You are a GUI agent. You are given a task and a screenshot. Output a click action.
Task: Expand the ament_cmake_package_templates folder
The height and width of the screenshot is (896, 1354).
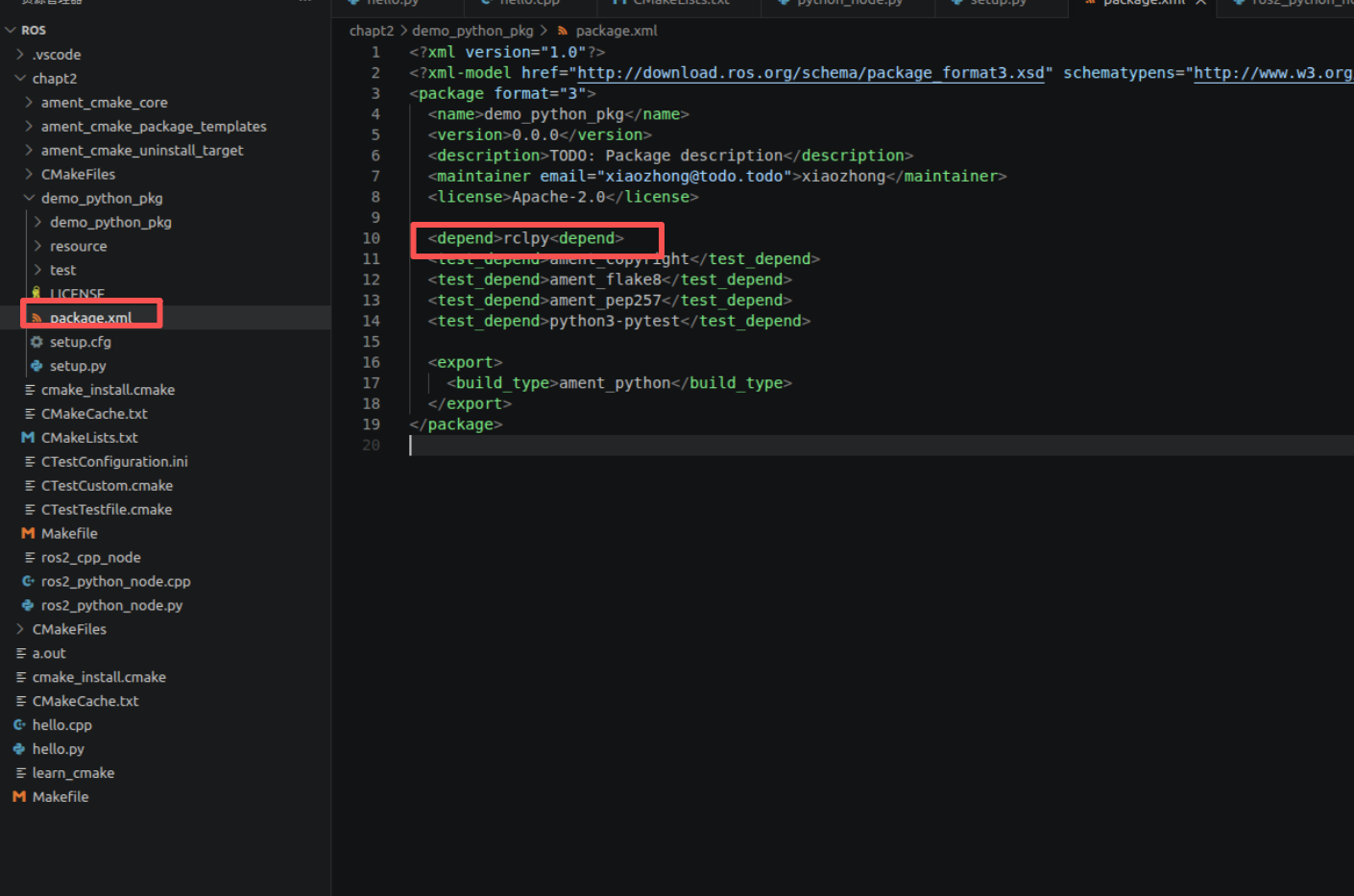tap(29, 127)
